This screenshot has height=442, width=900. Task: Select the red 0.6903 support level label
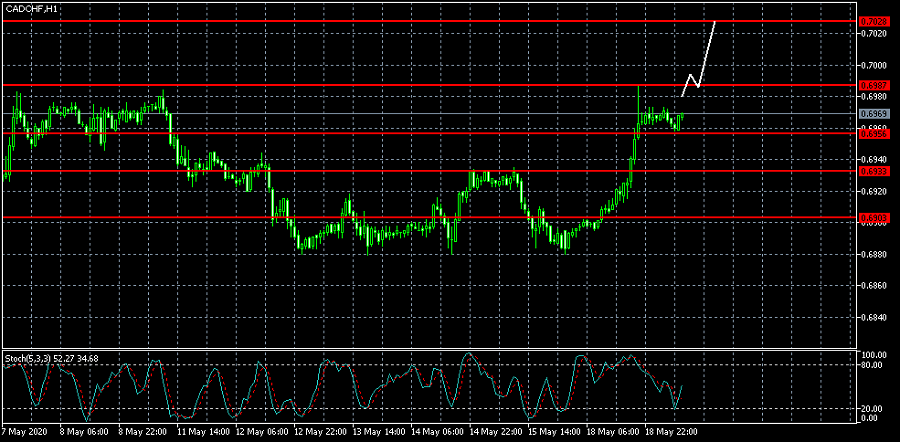click(873, 217)
